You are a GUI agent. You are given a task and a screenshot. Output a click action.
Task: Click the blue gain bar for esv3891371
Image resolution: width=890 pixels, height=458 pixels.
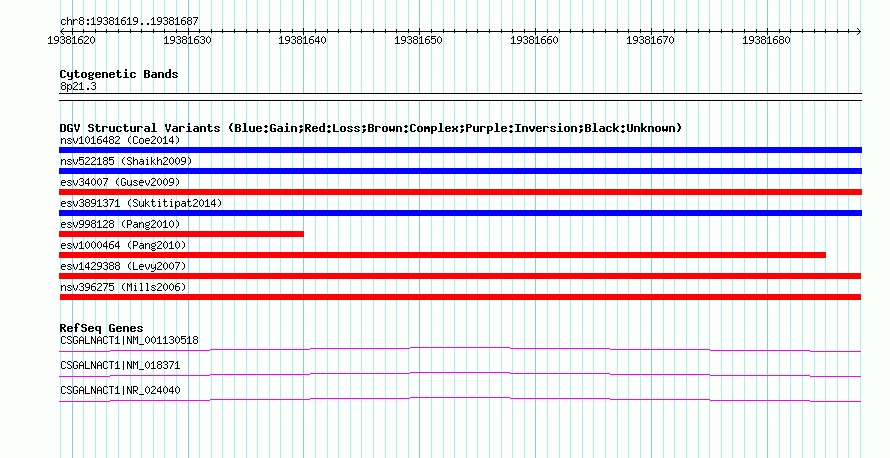[460, 213]
